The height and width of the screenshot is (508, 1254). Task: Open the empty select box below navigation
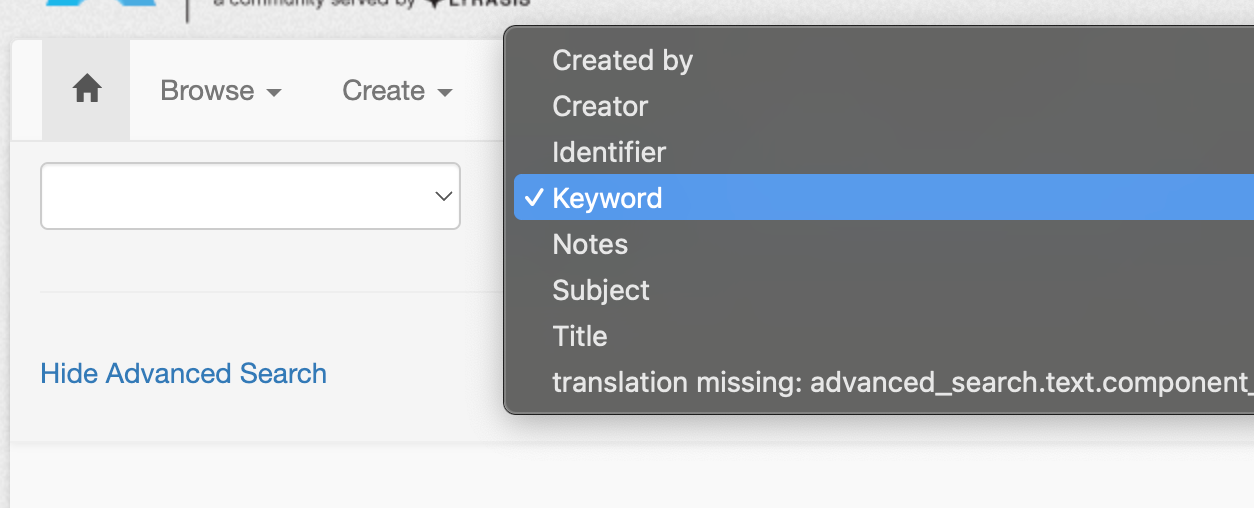pyautogui.click(x=250, y=196)
